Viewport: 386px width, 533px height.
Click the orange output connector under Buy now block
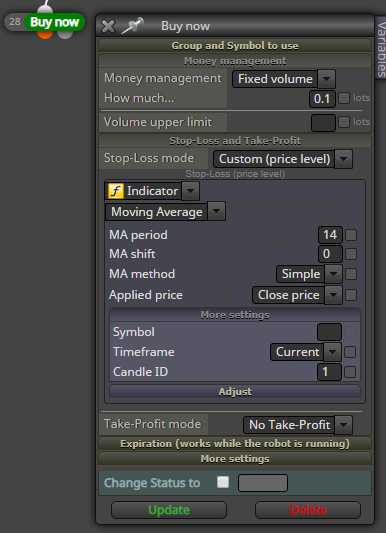(x=45, y=34)
